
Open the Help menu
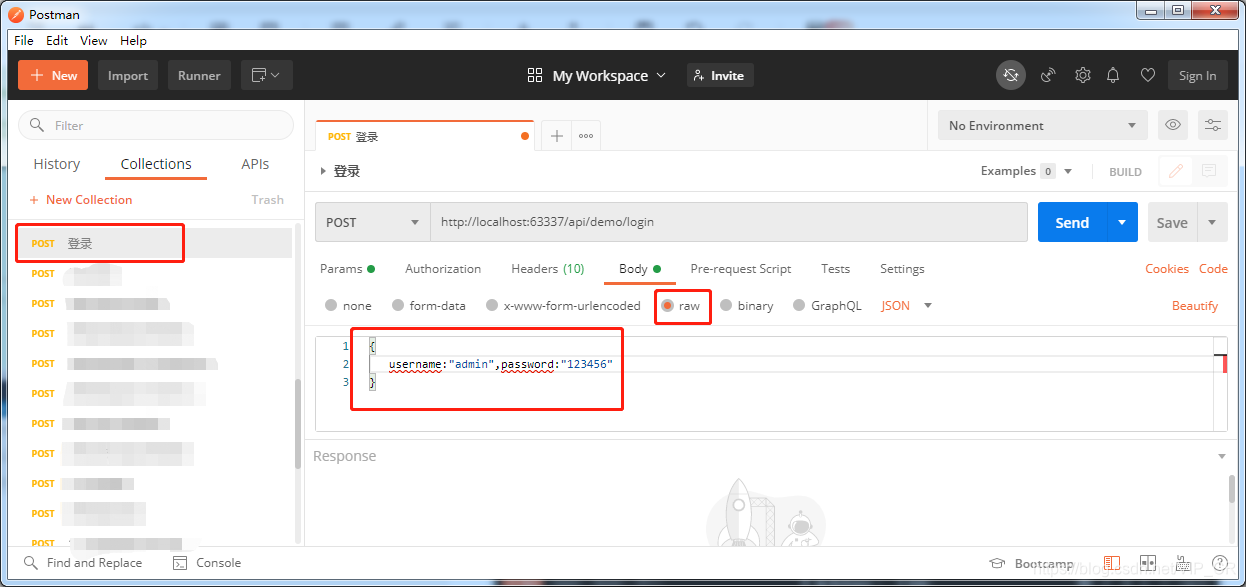(133, 41)
